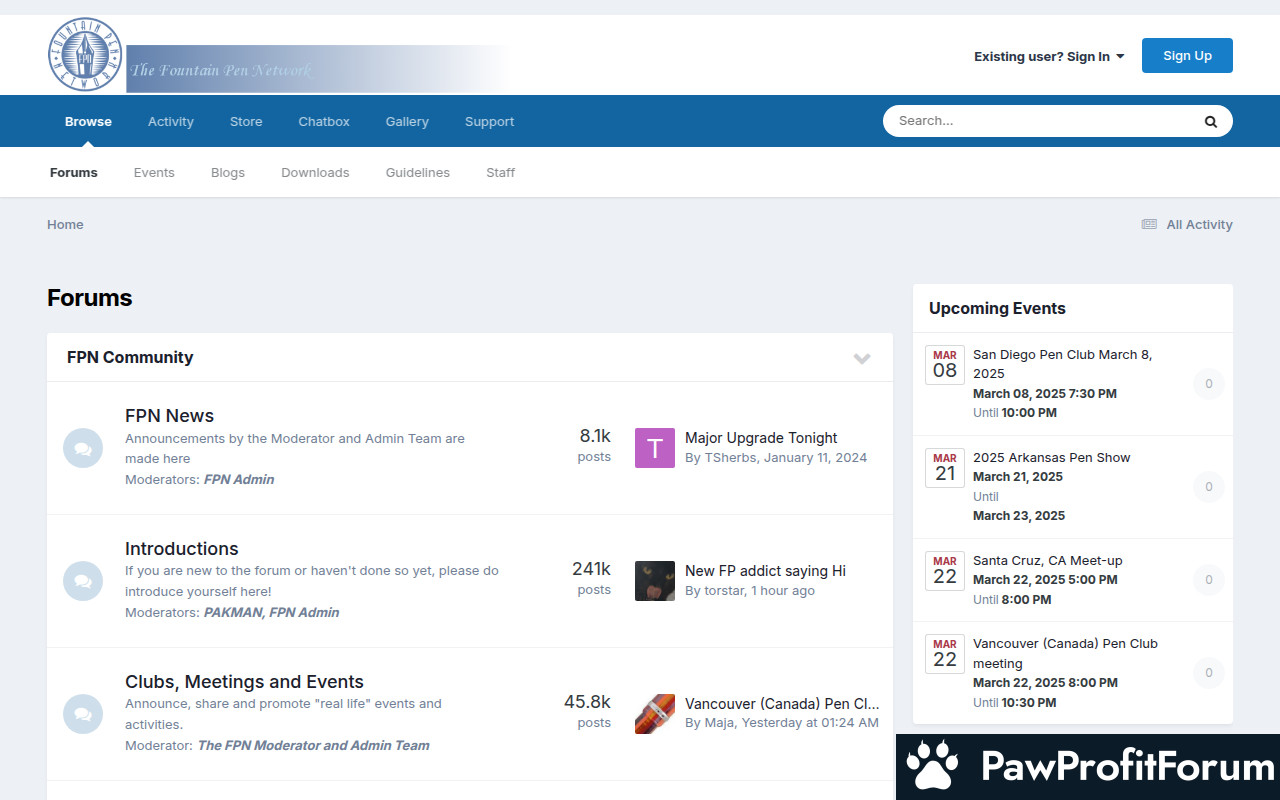Open the Santa Cruz, CA Meet-up event

pos(1048,561)
